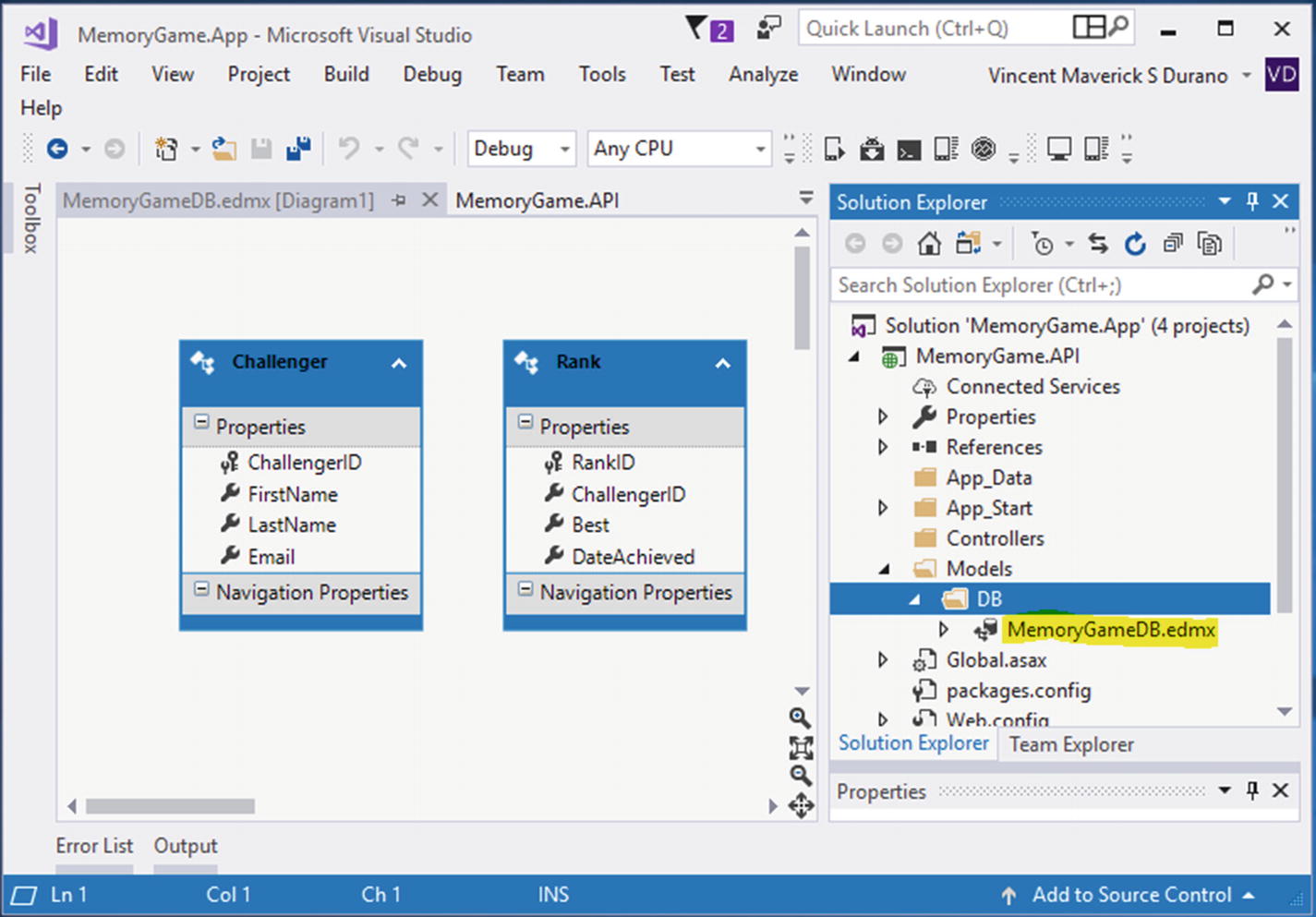Click the diagram horizontal scrollbar thumb
This screenshot has width=1316, height=917.
[x=170, y=806]
